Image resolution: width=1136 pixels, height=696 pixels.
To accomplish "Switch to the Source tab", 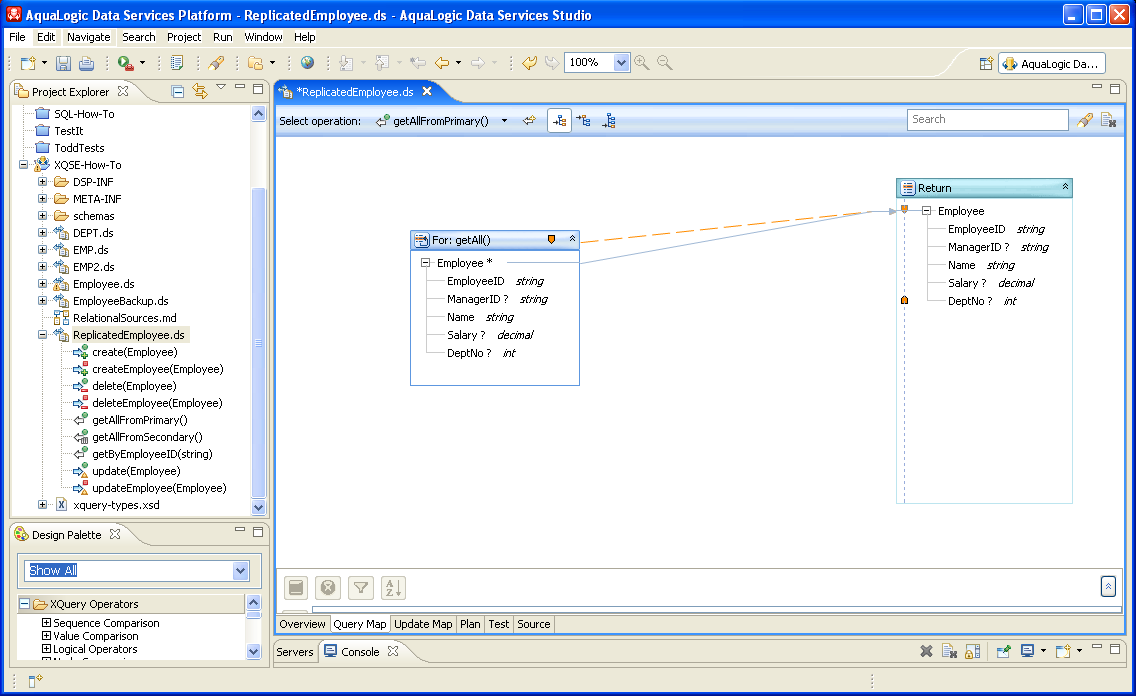I will tap(534, 624).
